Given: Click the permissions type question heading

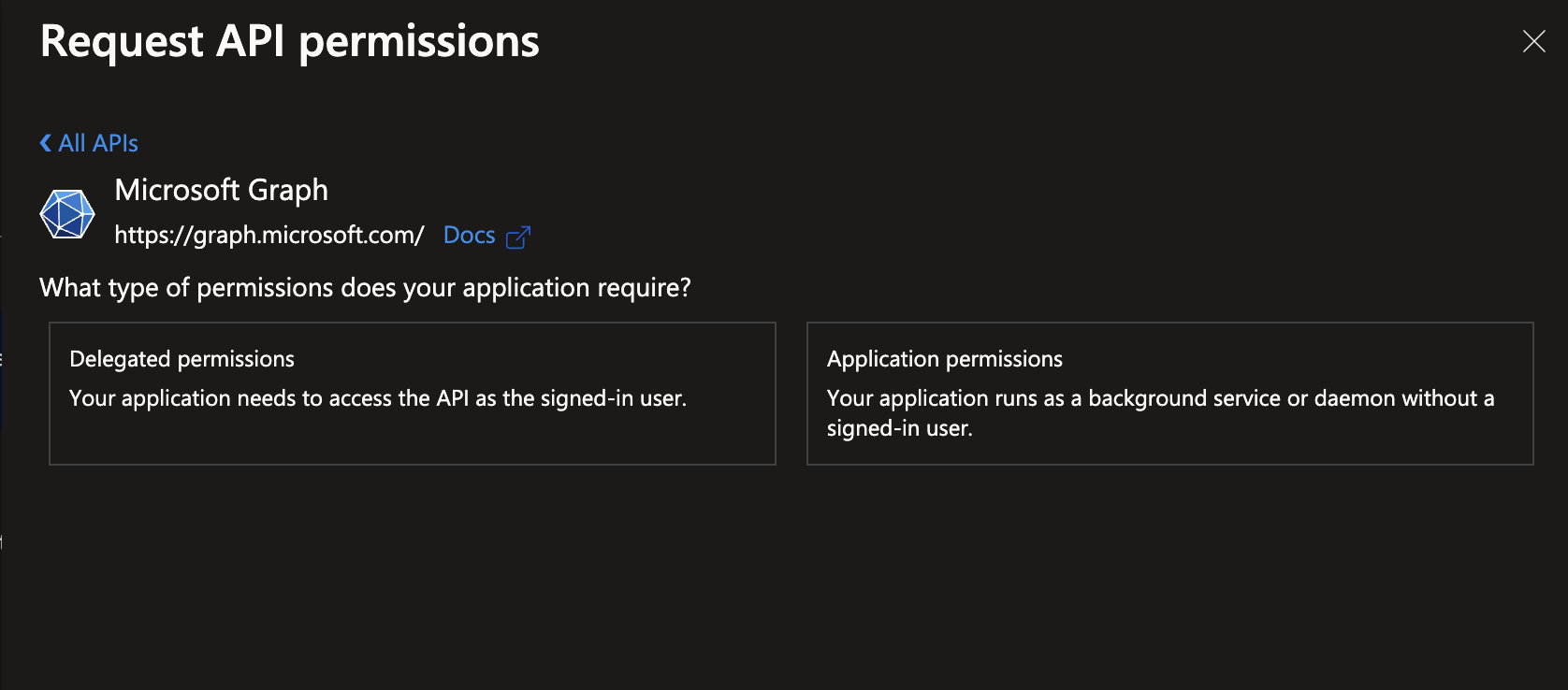Looking at the screenshot, I should [364, 287].
